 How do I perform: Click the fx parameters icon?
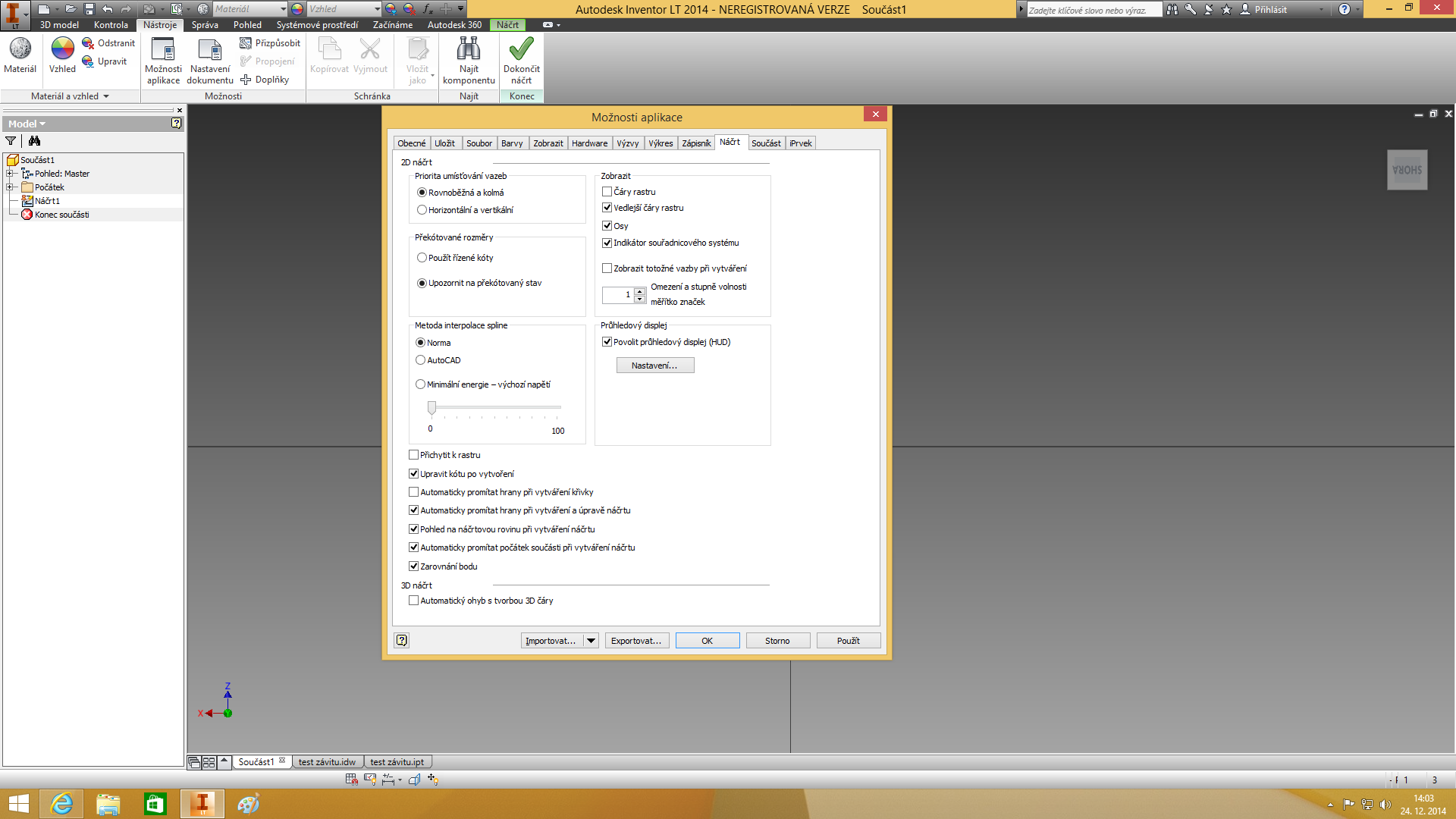[428, 9]
